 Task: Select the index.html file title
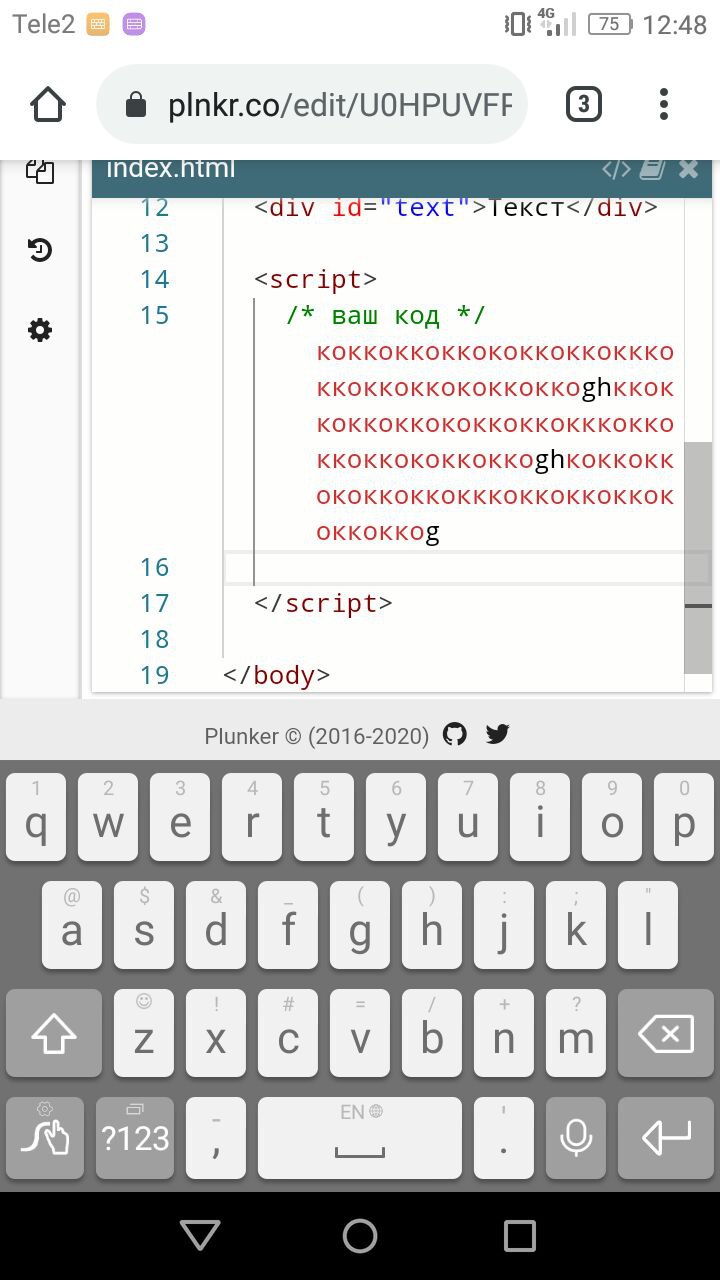171,168
